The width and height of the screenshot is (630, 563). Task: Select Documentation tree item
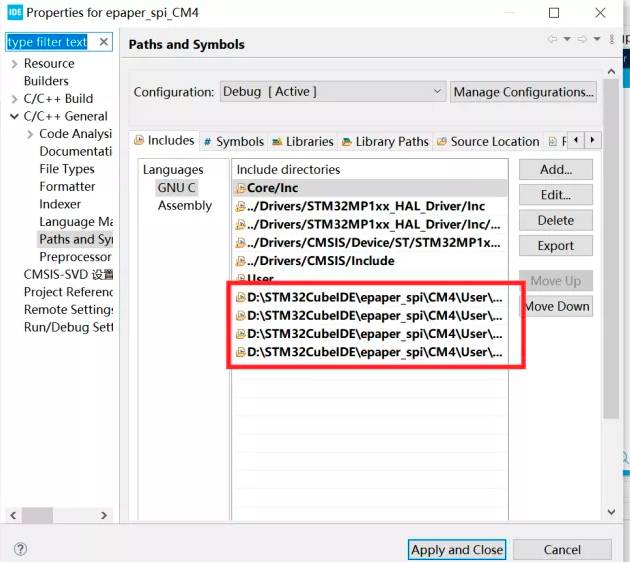tap(76, 151)
